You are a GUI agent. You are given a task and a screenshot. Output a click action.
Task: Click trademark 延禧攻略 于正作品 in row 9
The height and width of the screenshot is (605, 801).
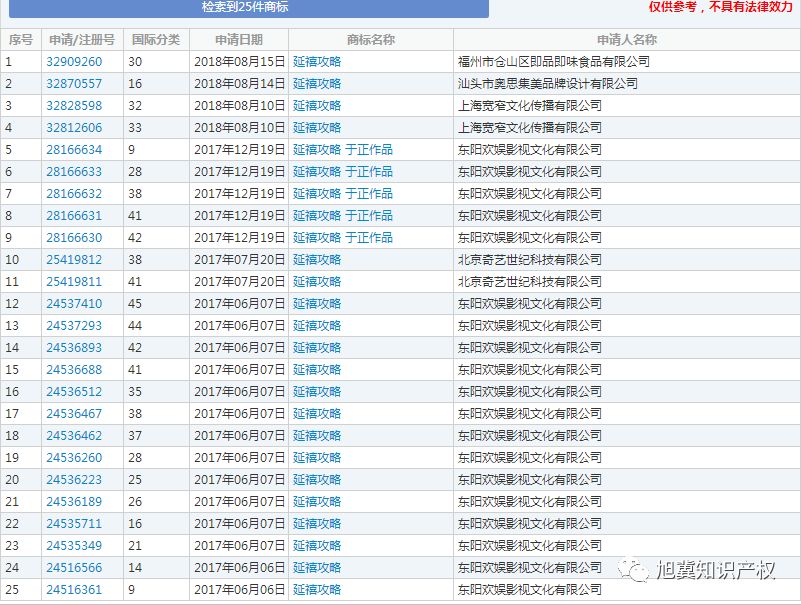coord(343,238)
